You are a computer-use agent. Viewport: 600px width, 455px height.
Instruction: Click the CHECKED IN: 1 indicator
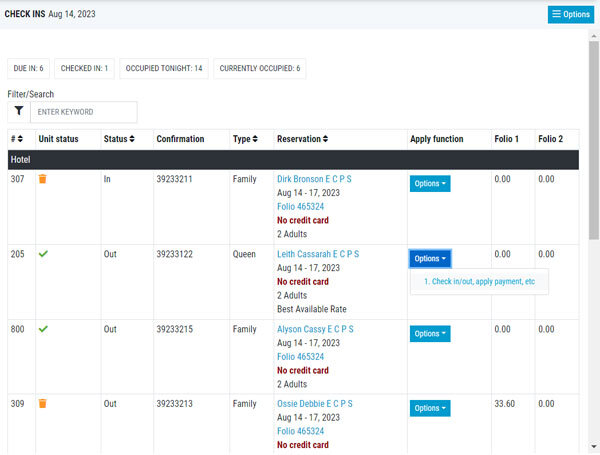click(x=84, y=68)
